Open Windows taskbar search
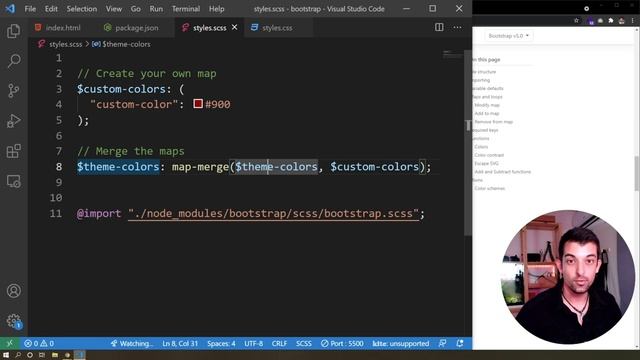The image size is (640, 360). click(x=18, y=355)
